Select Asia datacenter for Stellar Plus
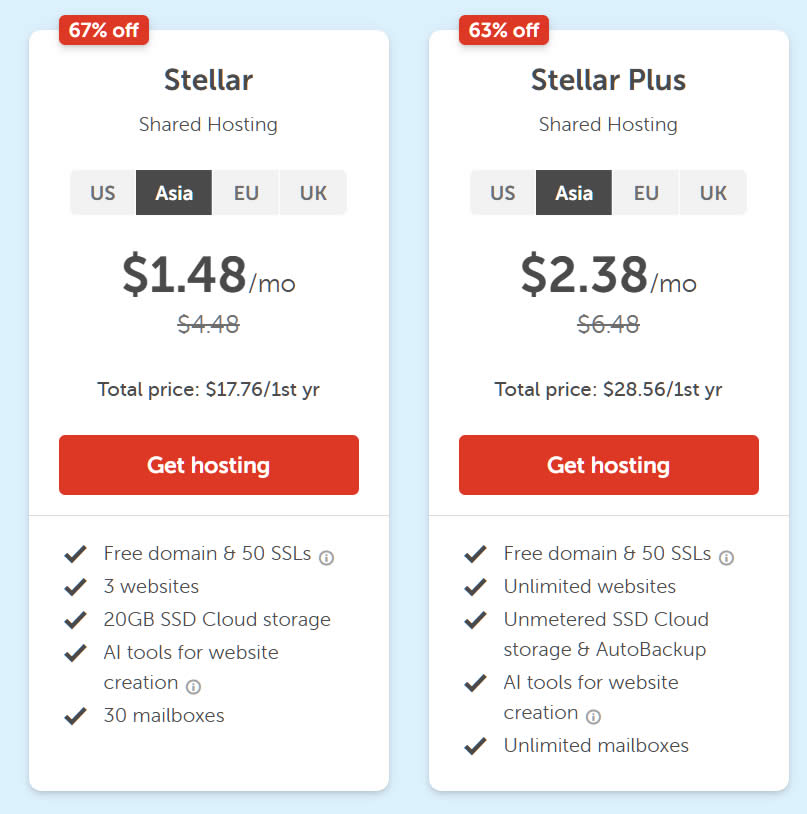Screen dimensions: 807x814 (574, 193)
